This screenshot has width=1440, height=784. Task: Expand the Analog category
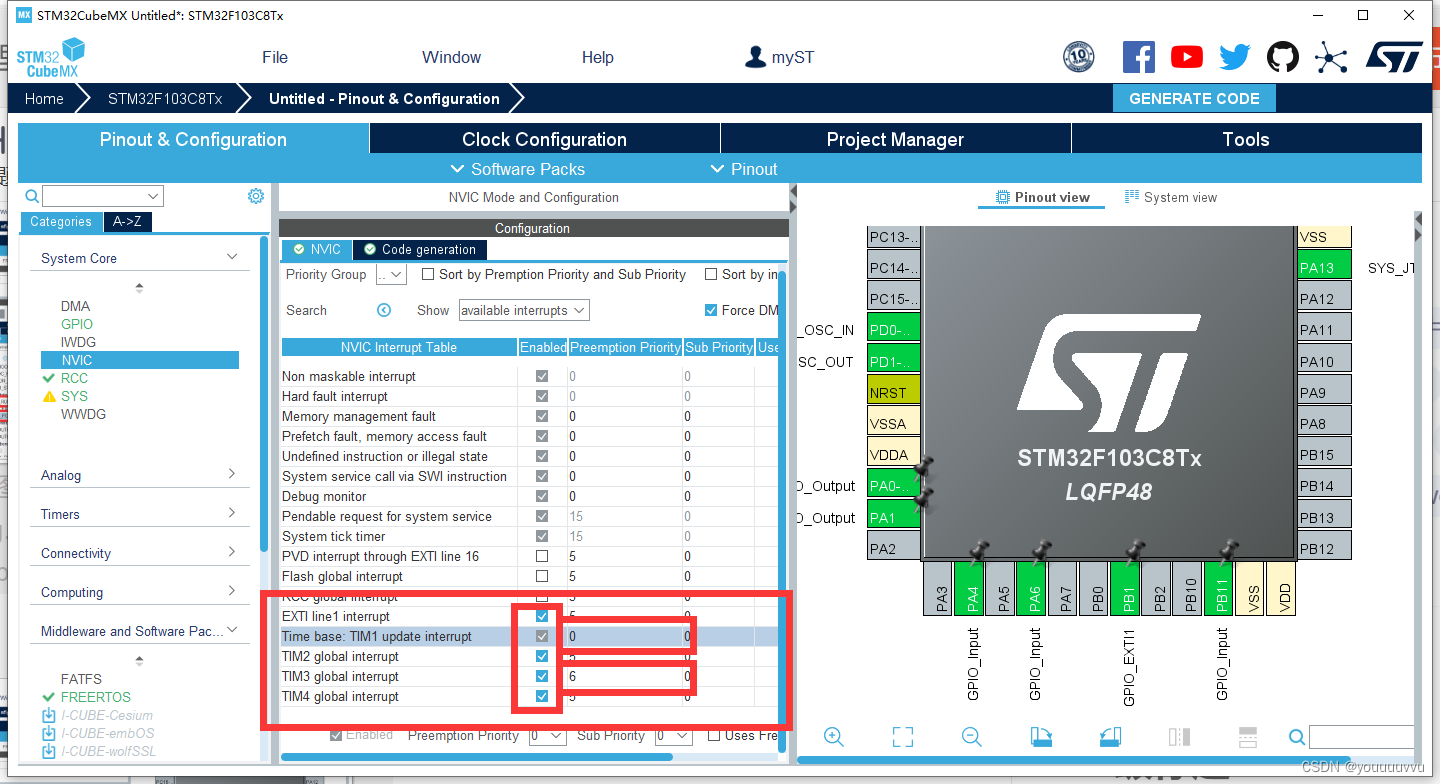[x=232, y=474]
